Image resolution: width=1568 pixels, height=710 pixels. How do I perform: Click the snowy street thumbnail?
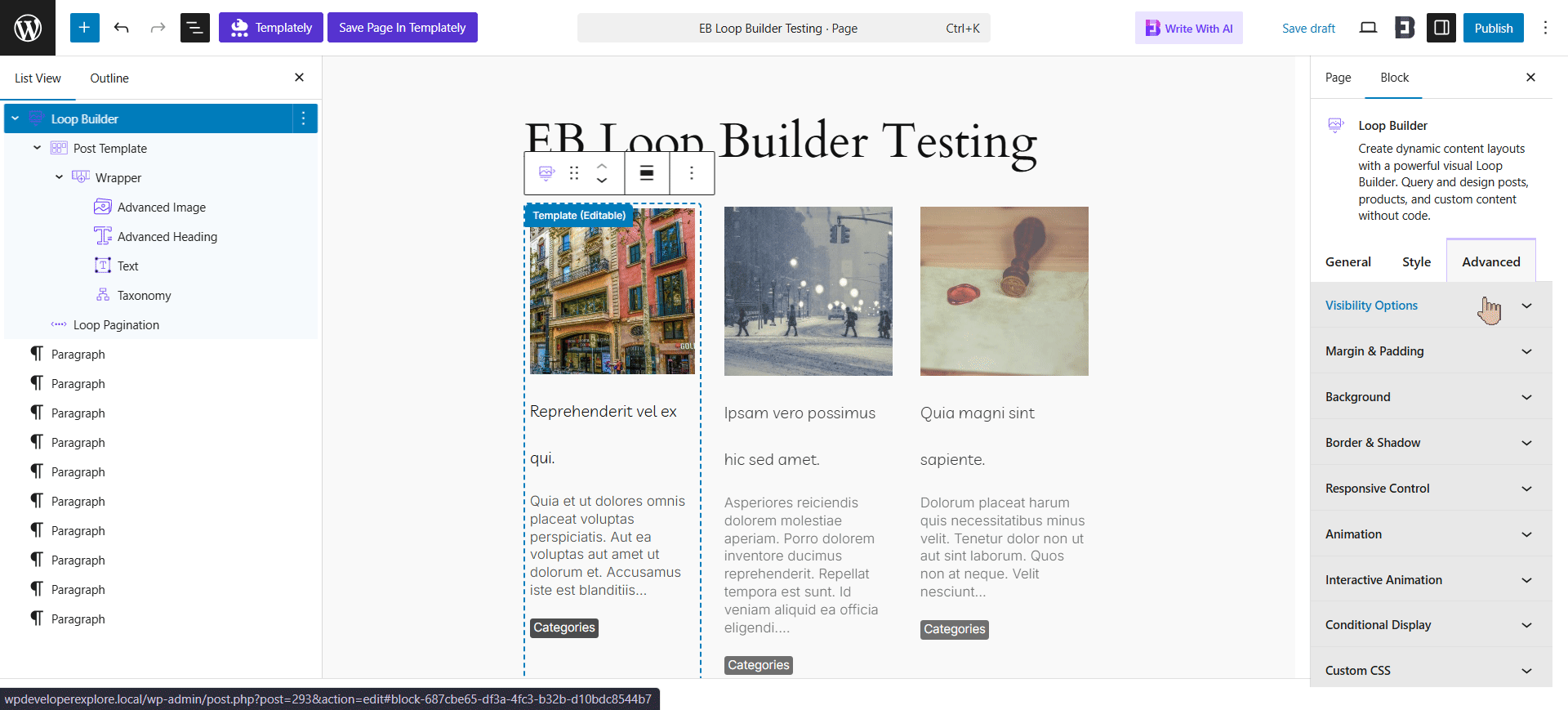click(x=808, y=291)
